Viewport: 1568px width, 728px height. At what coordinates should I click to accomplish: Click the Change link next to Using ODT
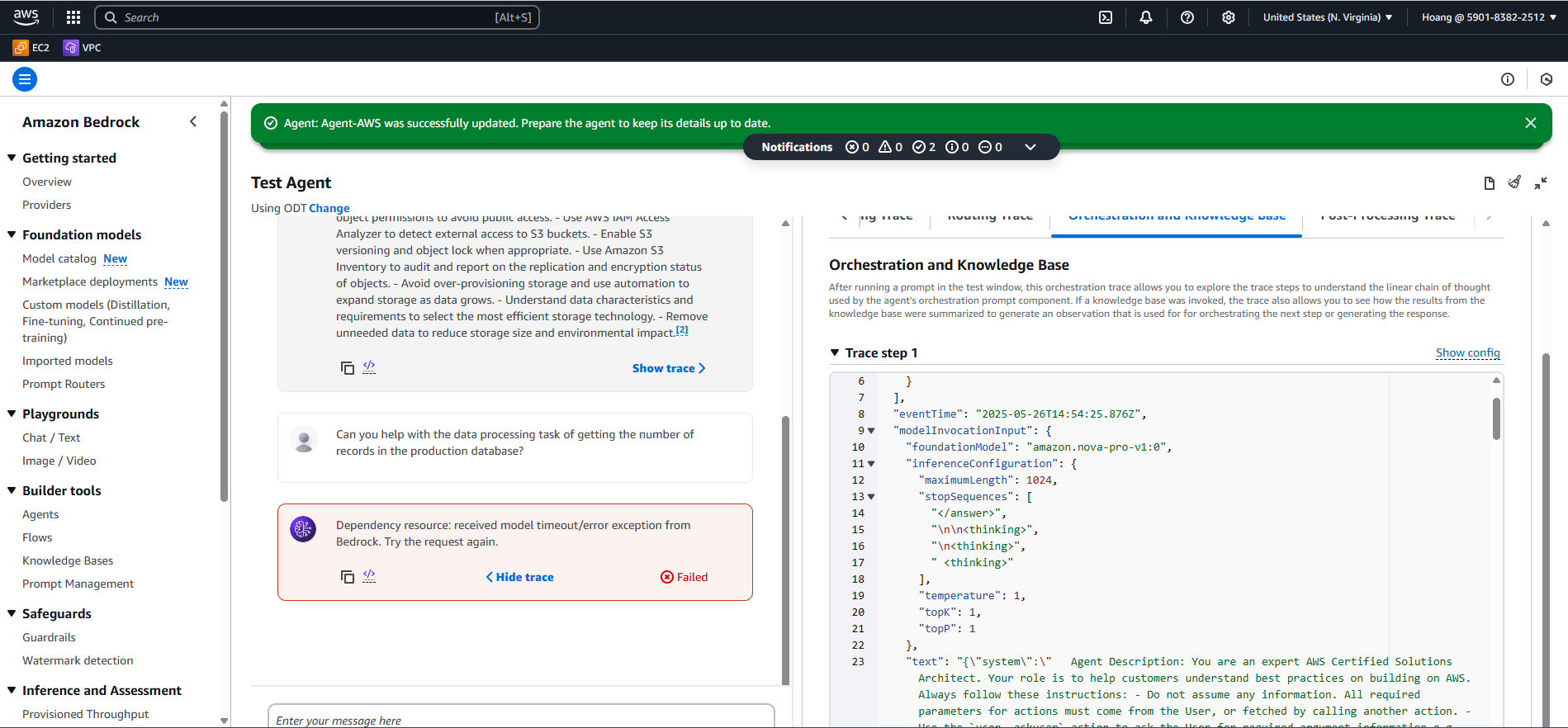pos(329,208)
